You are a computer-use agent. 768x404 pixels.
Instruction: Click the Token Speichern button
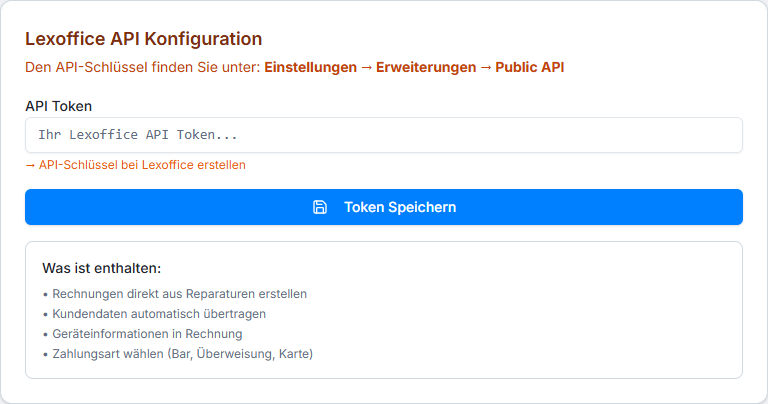pos(384,207)
